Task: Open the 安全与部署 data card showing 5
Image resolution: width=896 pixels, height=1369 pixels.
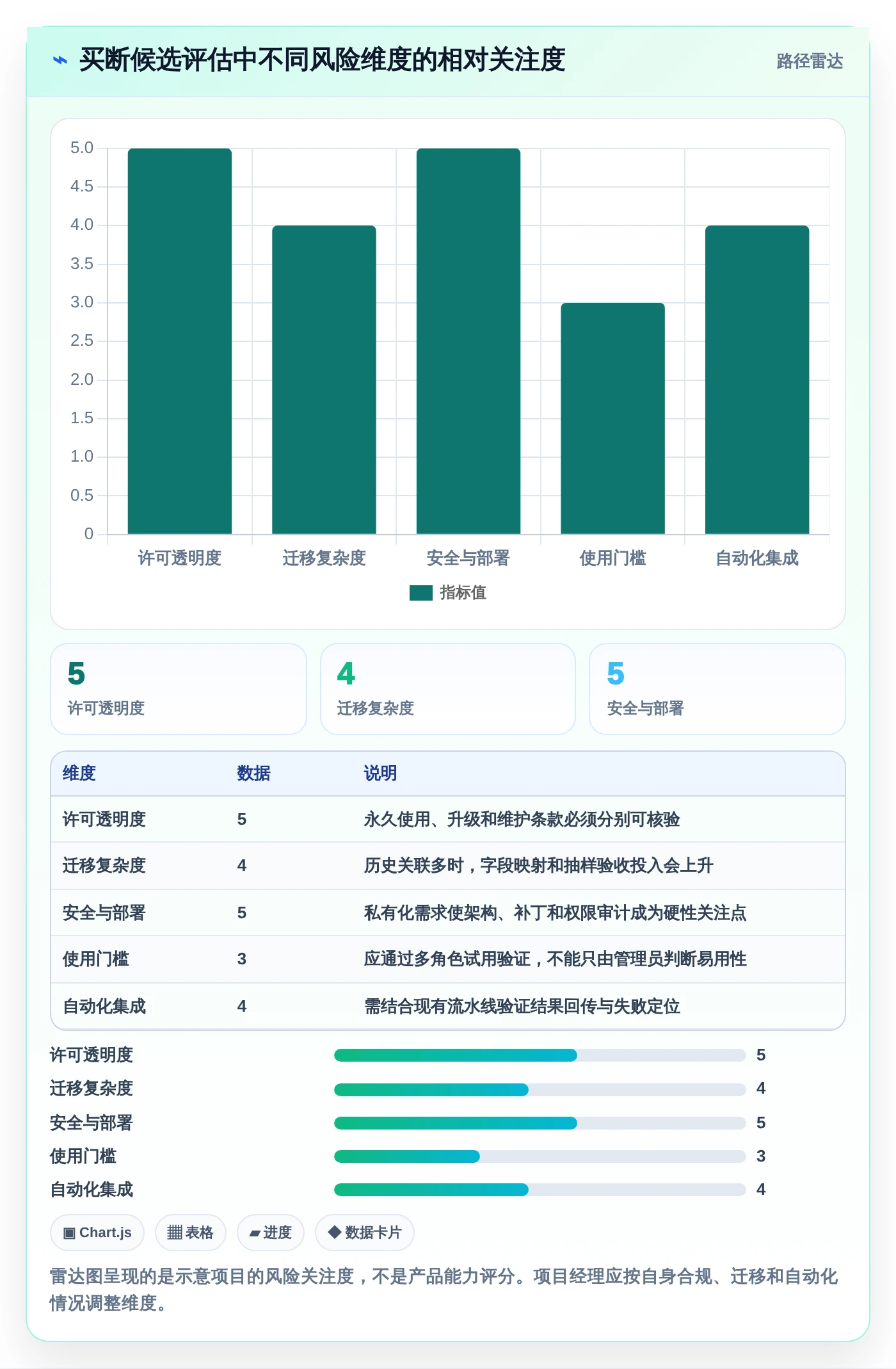Action: [717, 689]
